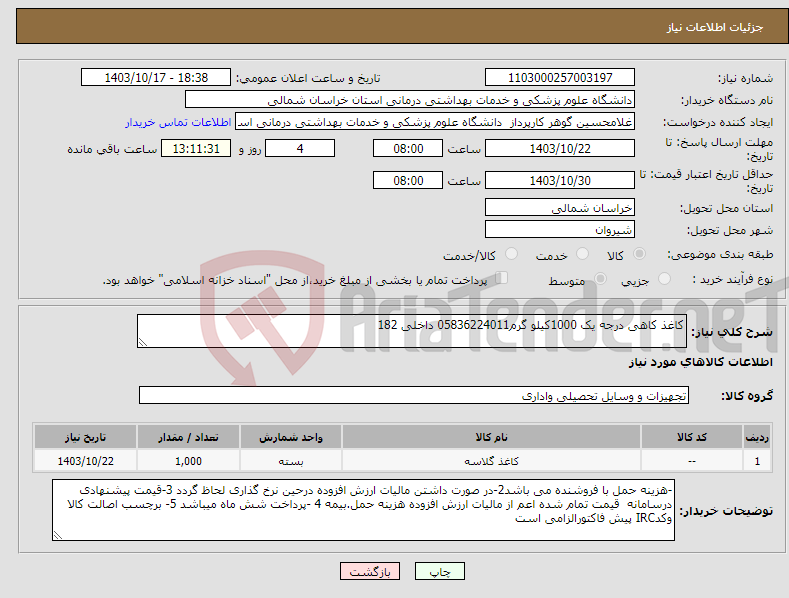Open اطلاعات تماس خریدار link

(x=178, y=122)
